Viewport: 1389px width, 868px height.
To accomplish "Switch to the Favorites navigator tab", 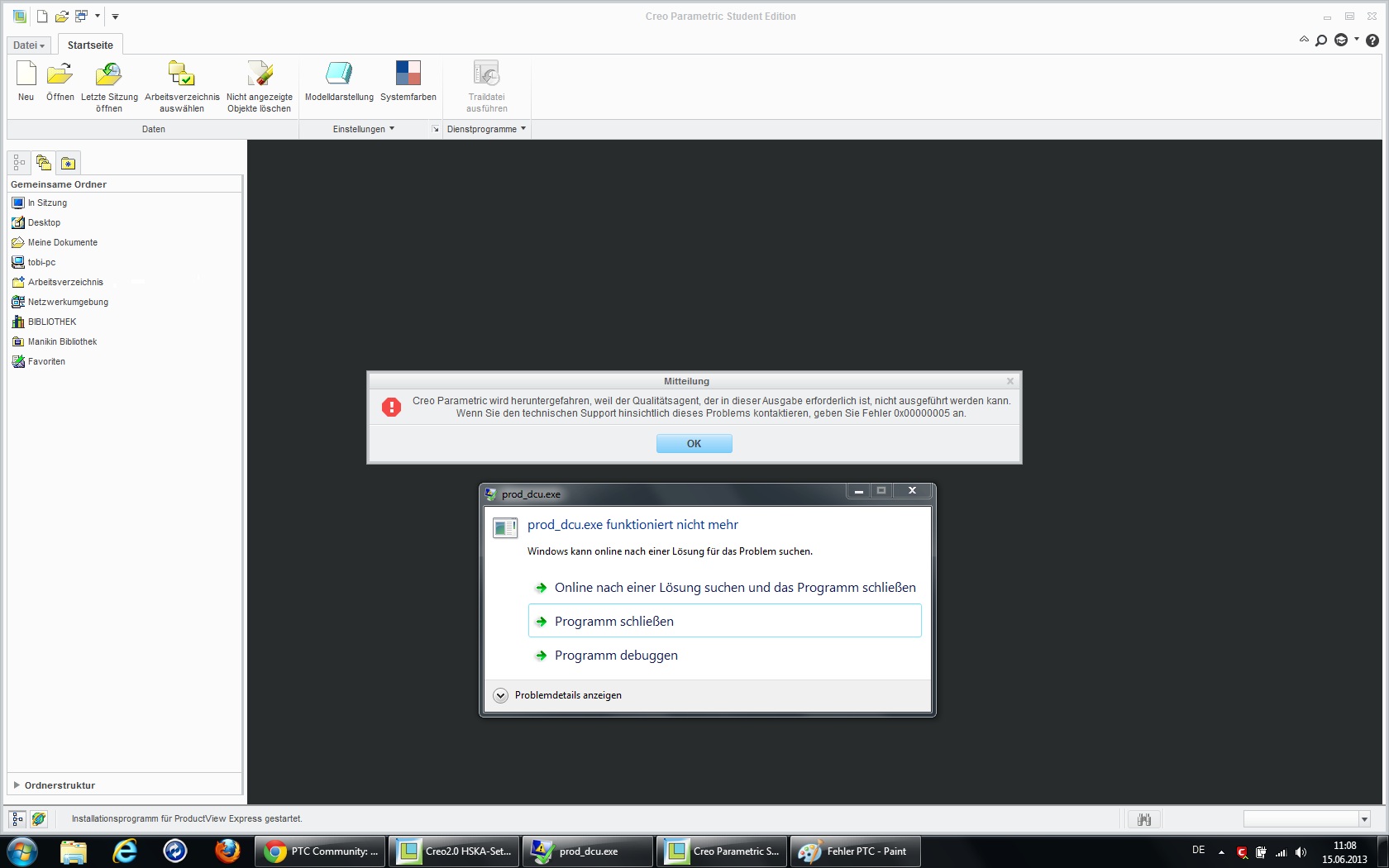I will (68, 163).
